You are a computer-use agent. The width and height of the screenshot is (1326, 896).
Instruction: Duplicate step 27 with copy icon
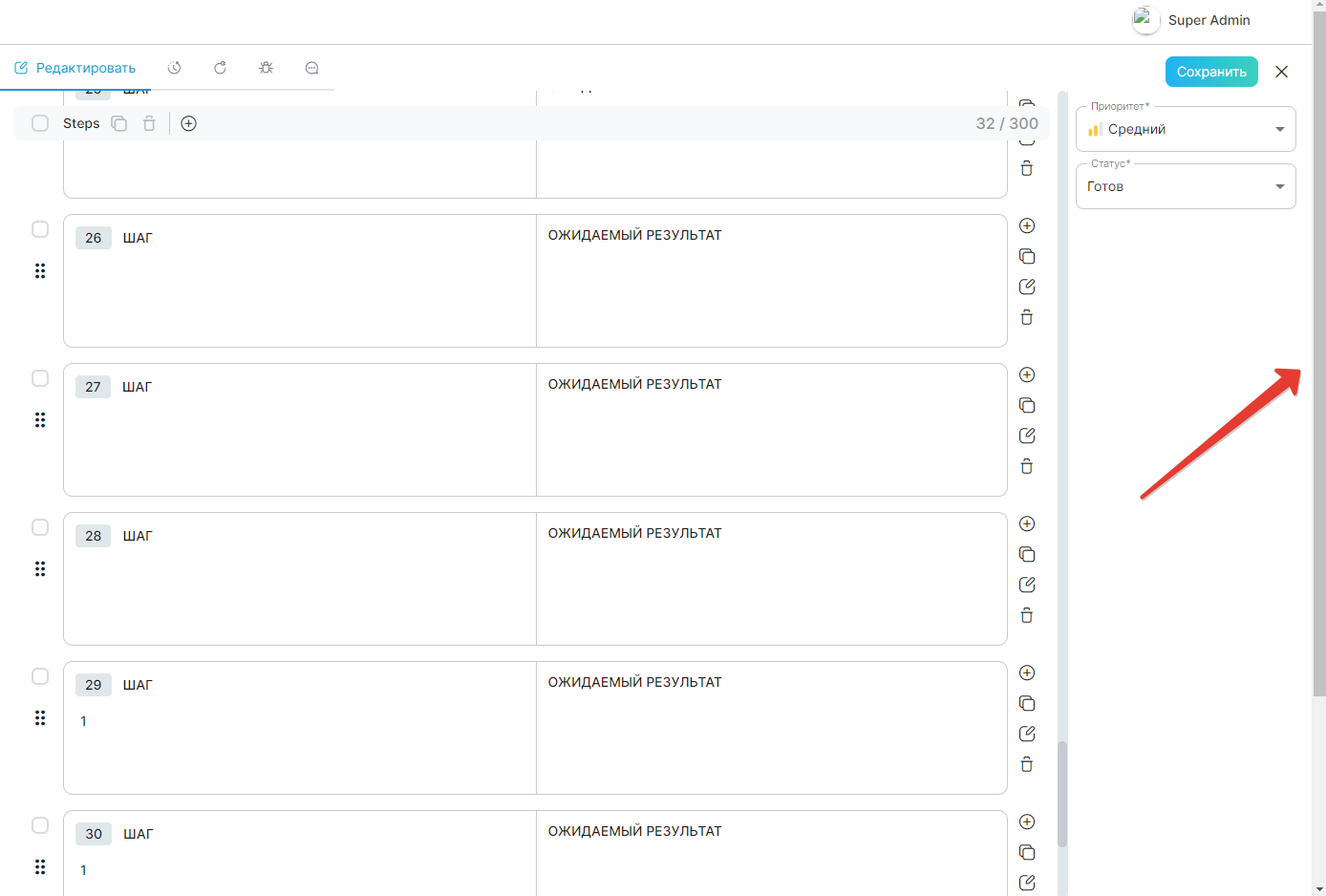pyautogui.click(x=1027, y=405)
